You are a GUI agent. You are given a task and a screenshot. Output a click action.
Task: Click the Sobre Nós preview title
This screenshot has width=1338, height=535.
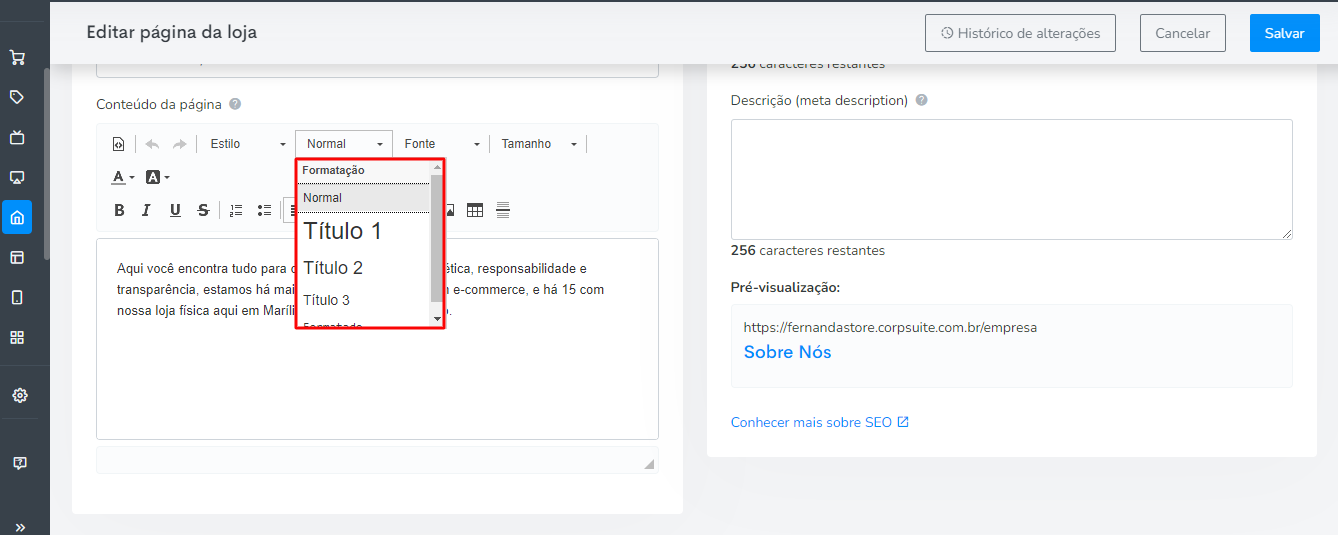(x=787, y=352)
